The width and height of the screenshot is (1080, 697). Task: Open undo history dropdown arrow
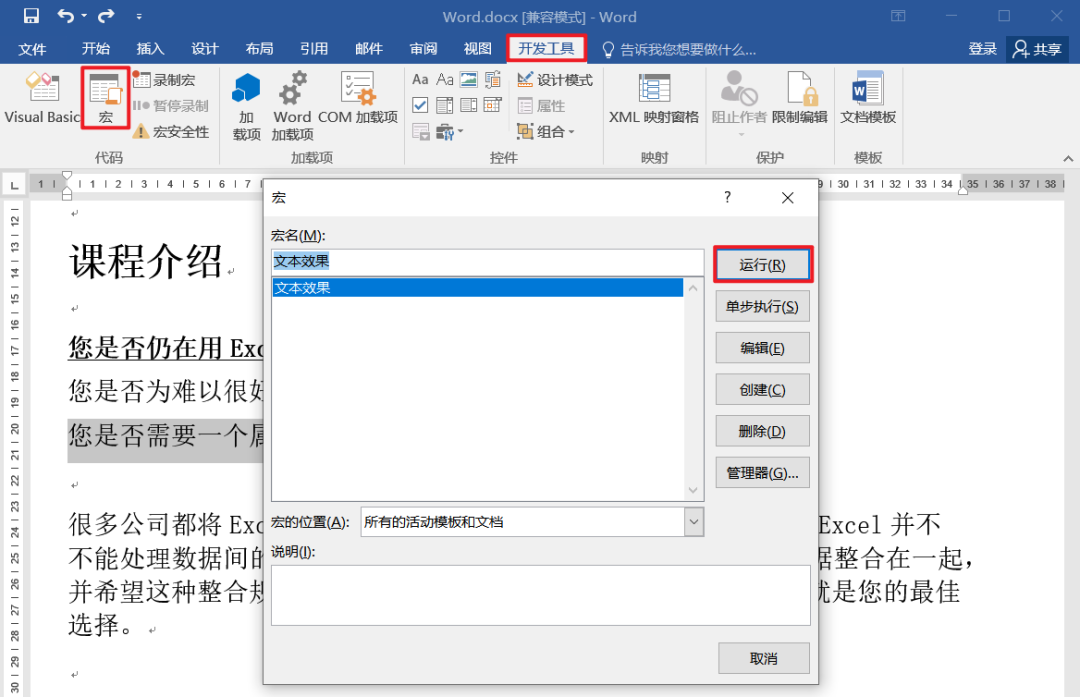coord(84,16)
